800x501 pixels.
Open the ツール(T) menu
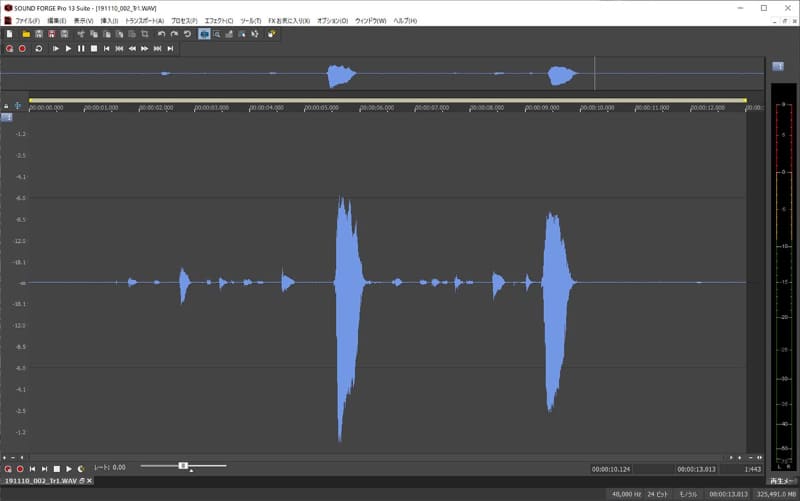[x=251, y=21]
